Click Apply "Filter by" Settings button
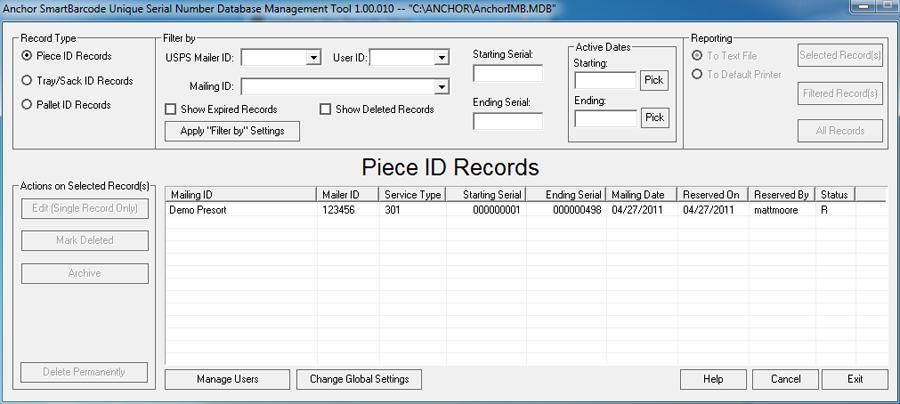 (x=232, y=131)
